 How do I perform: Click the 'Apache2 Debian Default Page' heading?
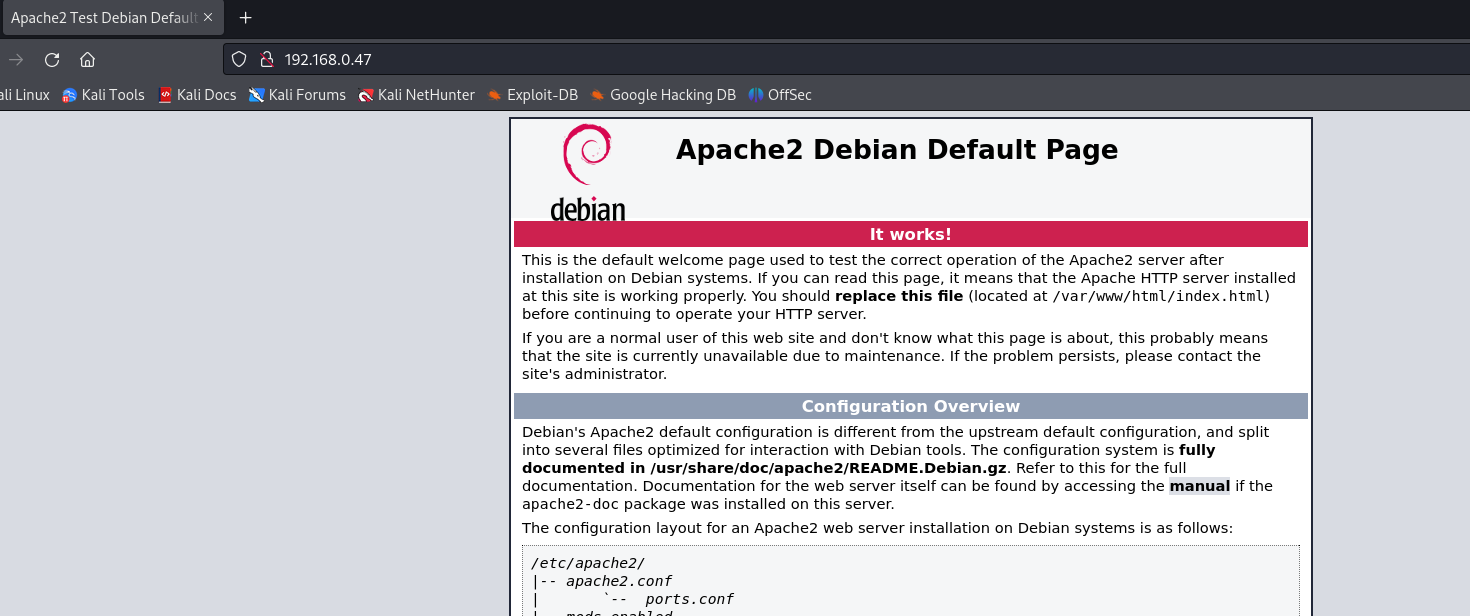tap(897, 150)
